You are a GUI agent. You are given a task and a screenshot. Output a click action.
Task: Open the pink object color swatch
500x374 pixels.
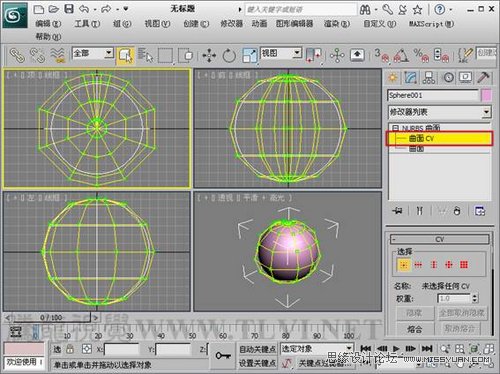coord(486,95)
